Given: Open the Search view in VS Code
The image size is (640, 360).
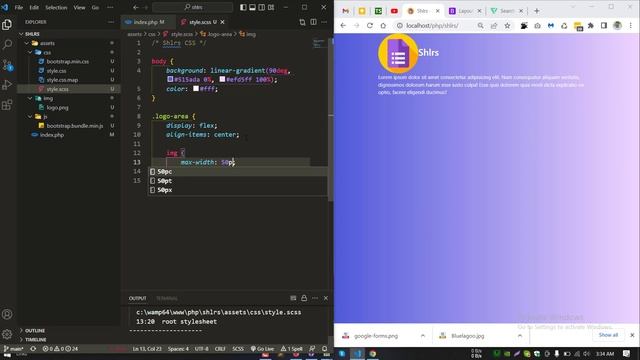Looking at the screenshot, I should point(7,44).
